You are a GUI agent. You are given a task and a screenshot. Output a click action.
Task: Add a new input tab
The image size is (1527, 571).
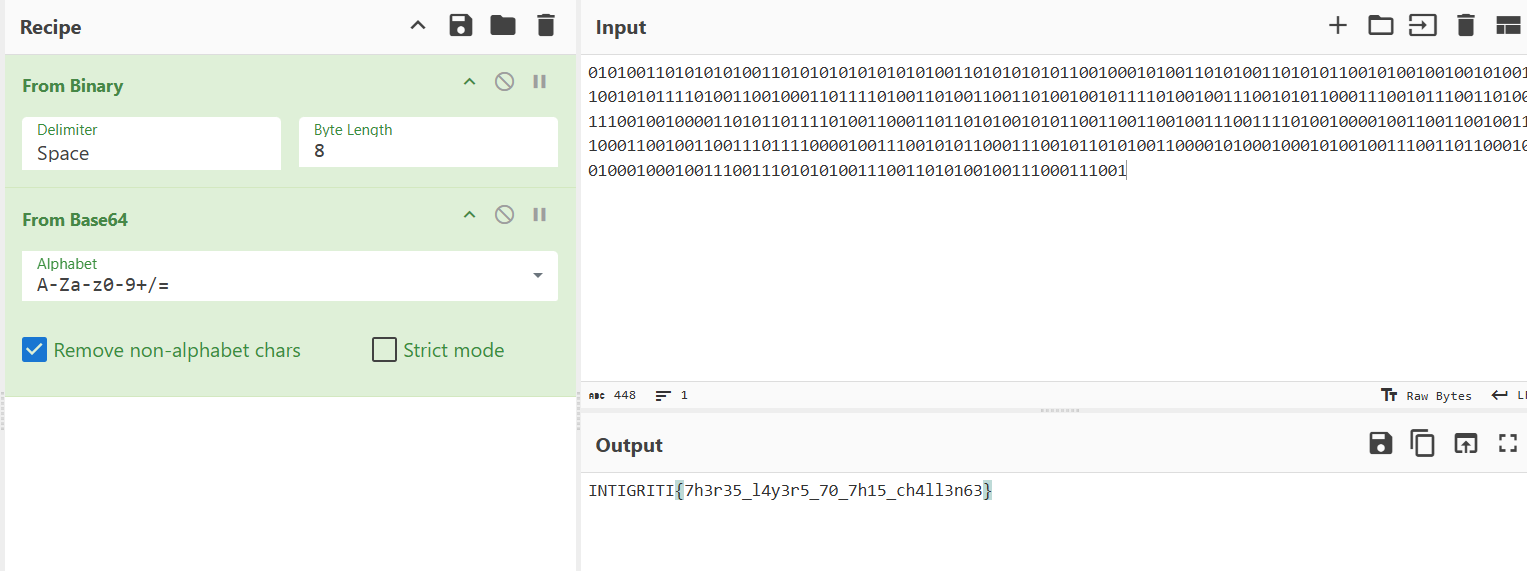pos(1337,26)
